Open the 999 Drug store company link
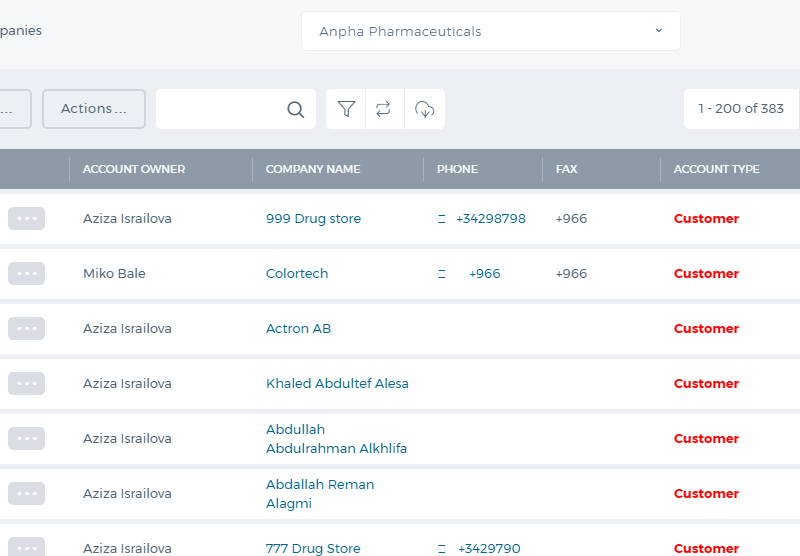The image size is (800, 556). pos(313,218)
